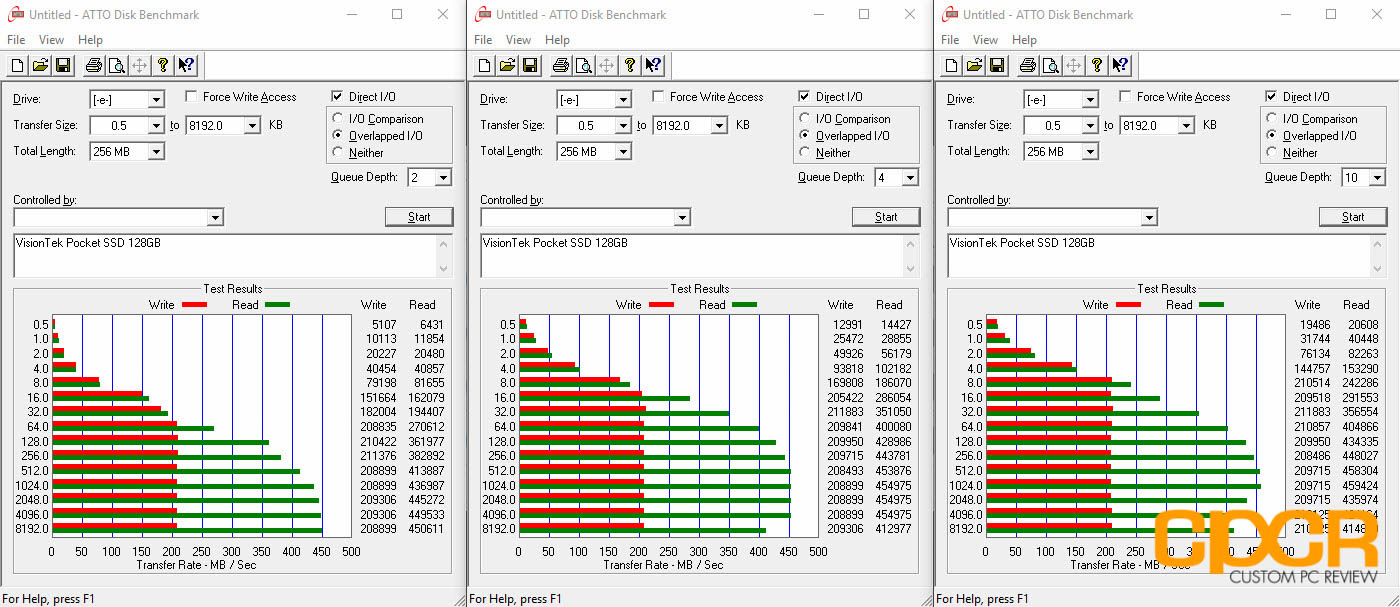Click the 450611 read value in left window

click(x=426, y=528)
